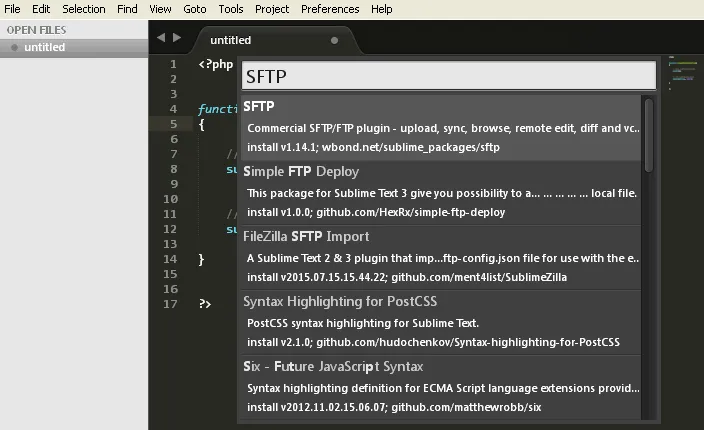
Task: Click the package list scrollbar thumb
Action: [x=649, y=135]
